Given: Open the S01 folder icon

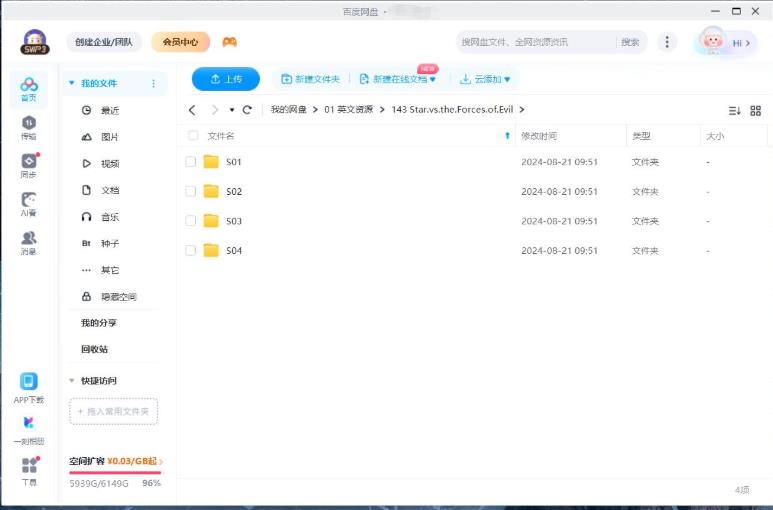Looking at the screenshot, I should tap(211, 162).
